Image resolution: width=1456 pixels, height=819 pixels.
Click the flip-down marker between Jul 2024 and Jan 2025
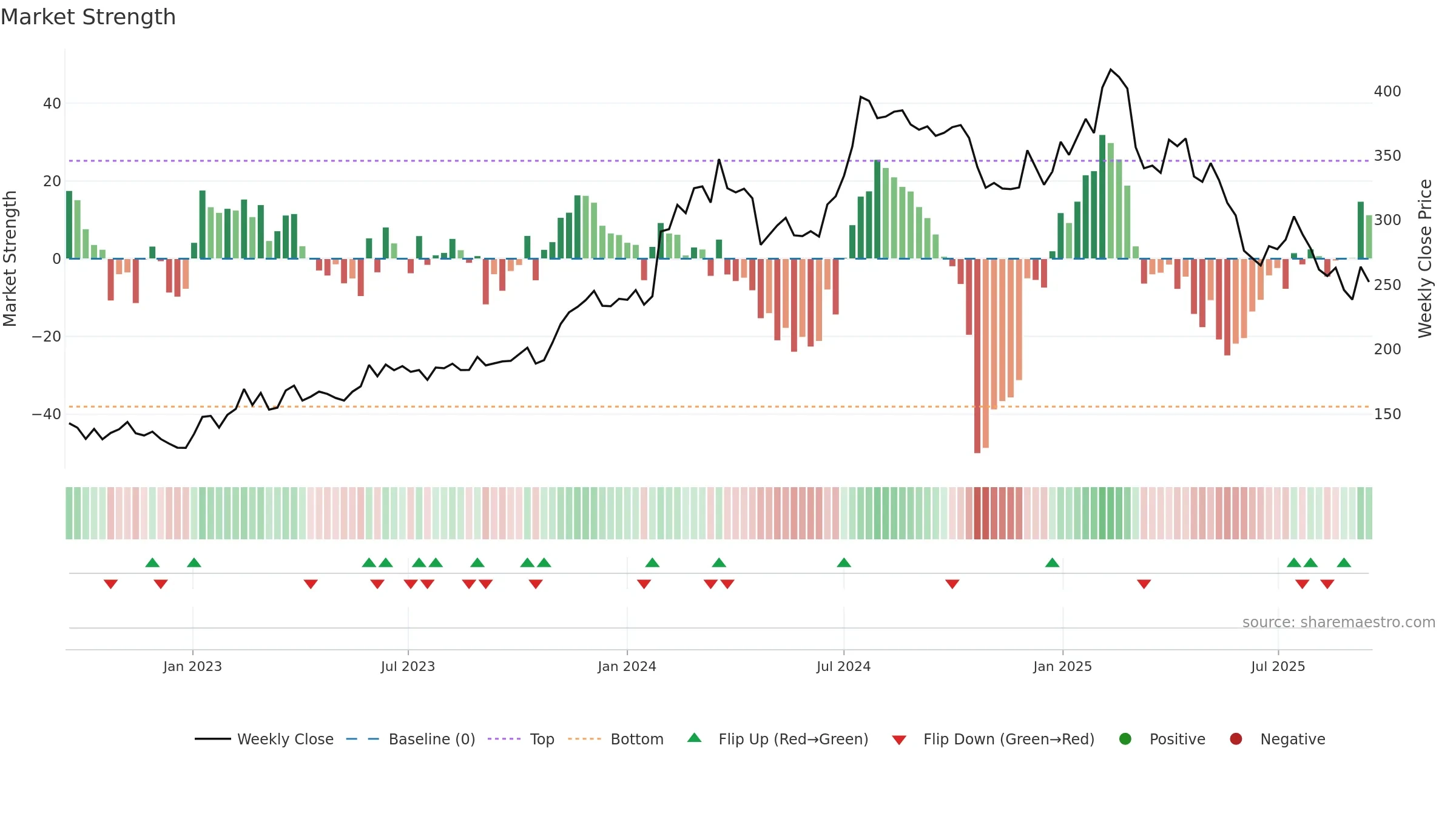pyautogui.click(x=952, y=584)
